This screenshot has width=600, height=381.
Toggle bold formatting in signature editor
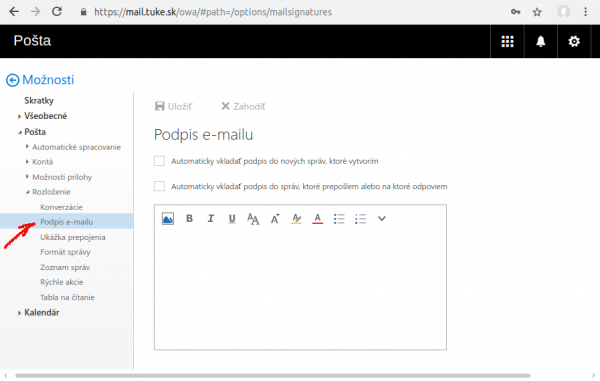point(189,218)
